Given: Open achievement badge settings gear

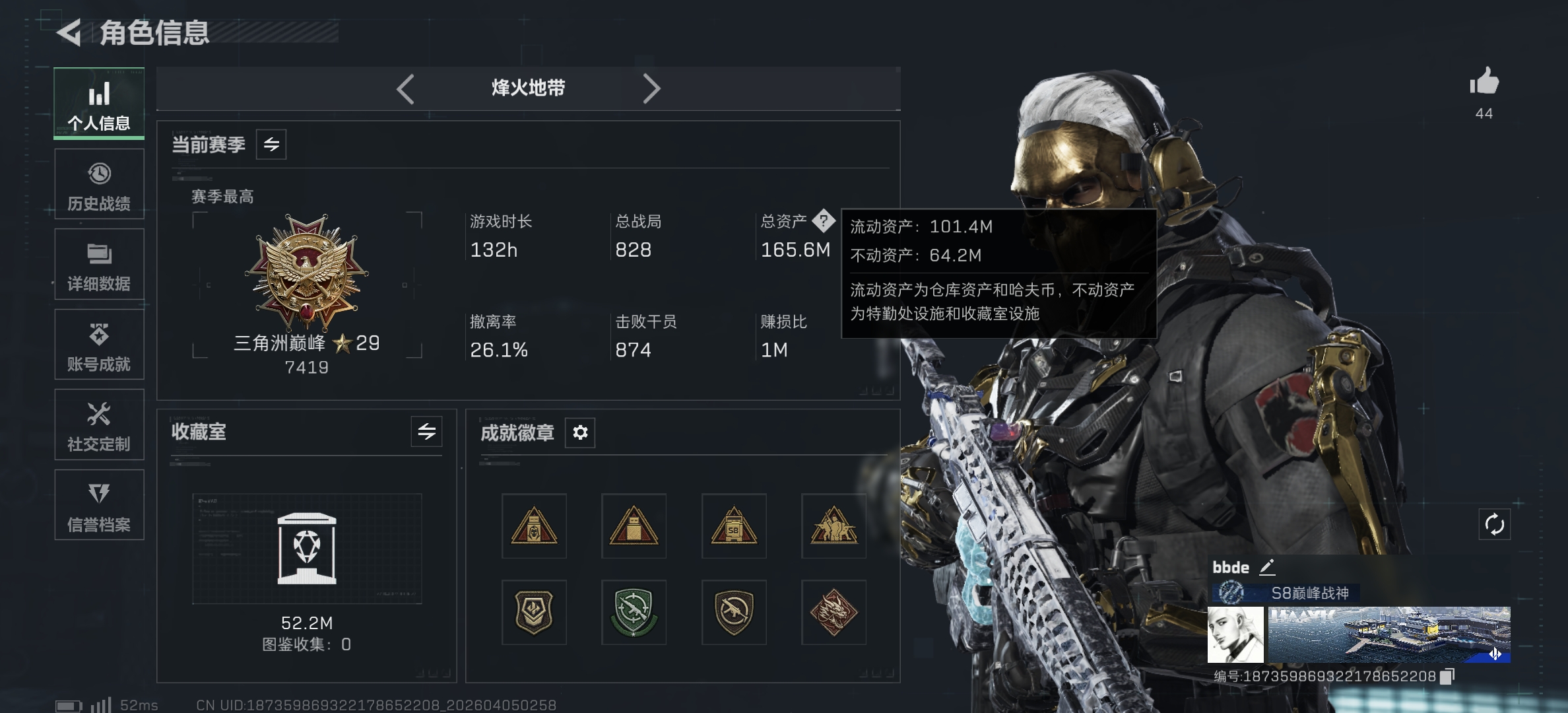Looking at the screenshot, I should 580,432.
